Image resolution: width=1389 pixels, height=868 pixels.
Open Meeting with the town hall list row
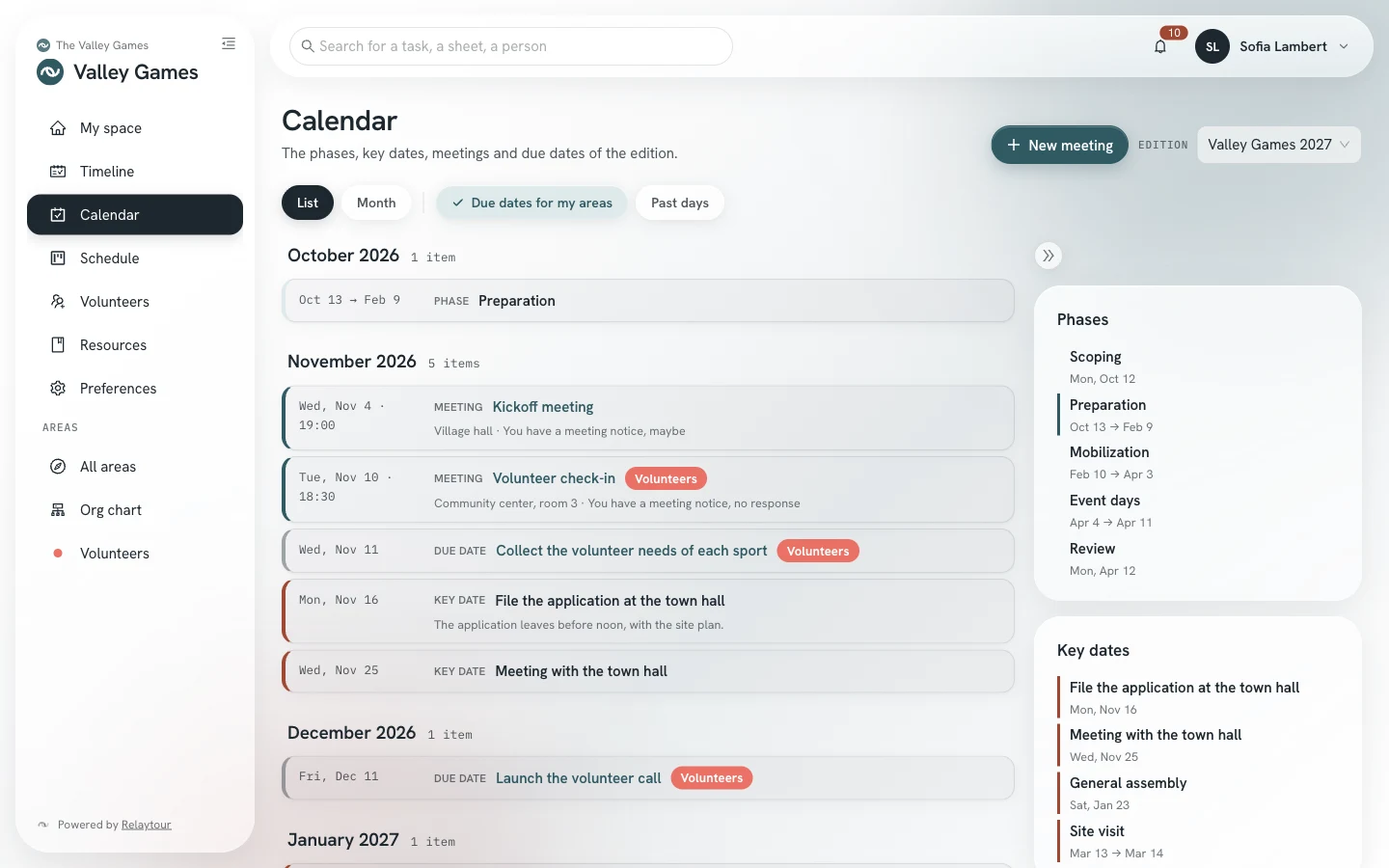click(648, 671)
